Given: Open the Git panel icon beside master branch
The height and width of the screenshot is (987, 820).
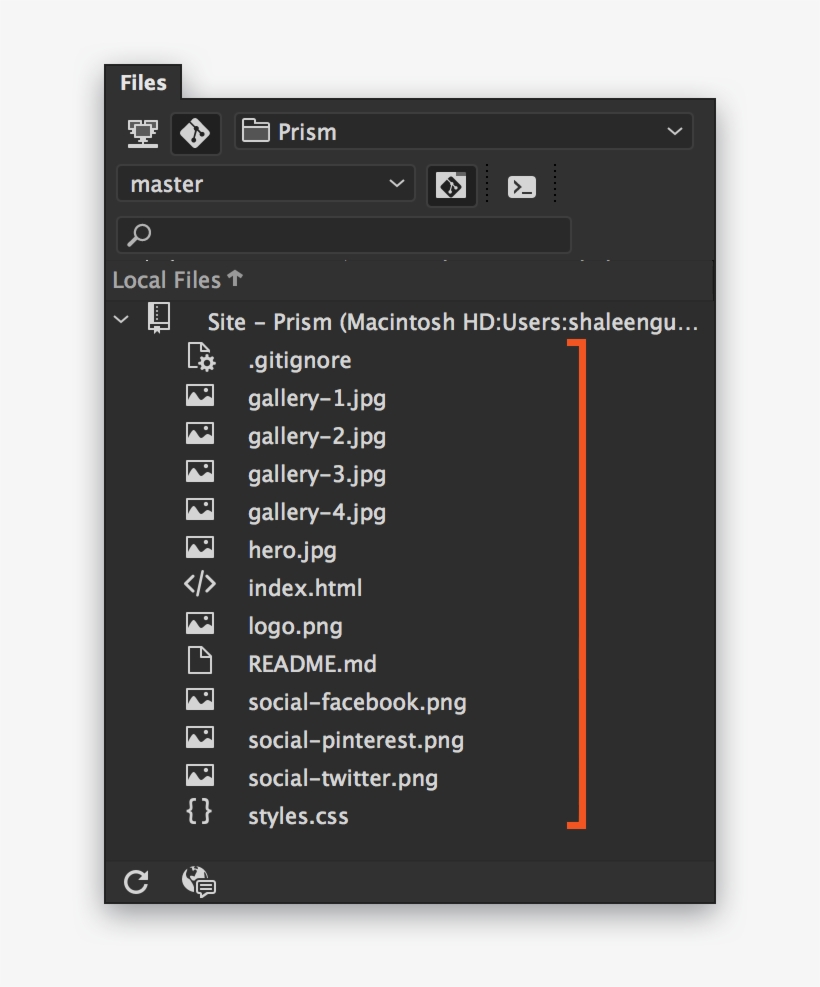Looking at the screenshot, I should click(x=451, y=184).
